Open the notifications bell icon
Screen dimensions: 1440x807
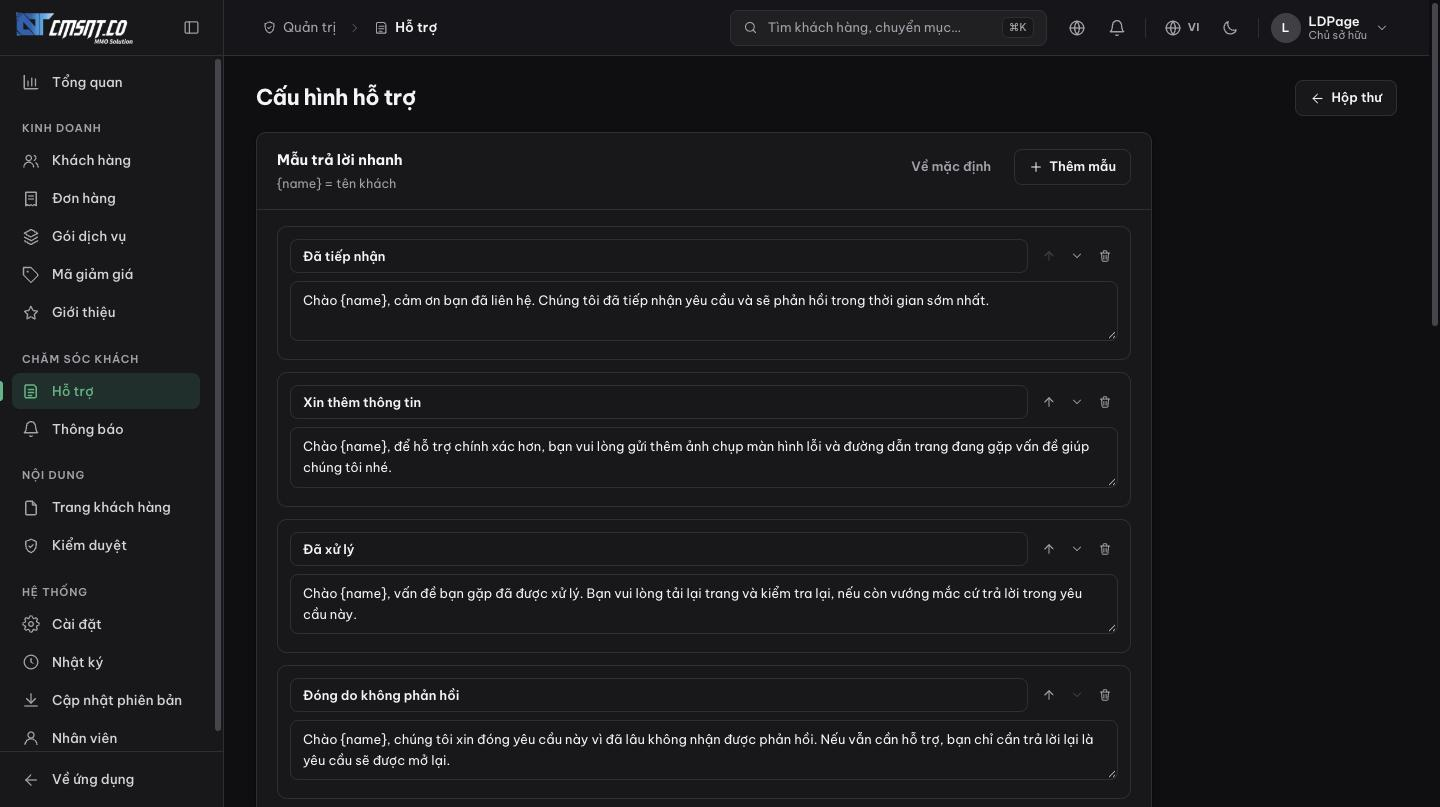[1117, 28]
